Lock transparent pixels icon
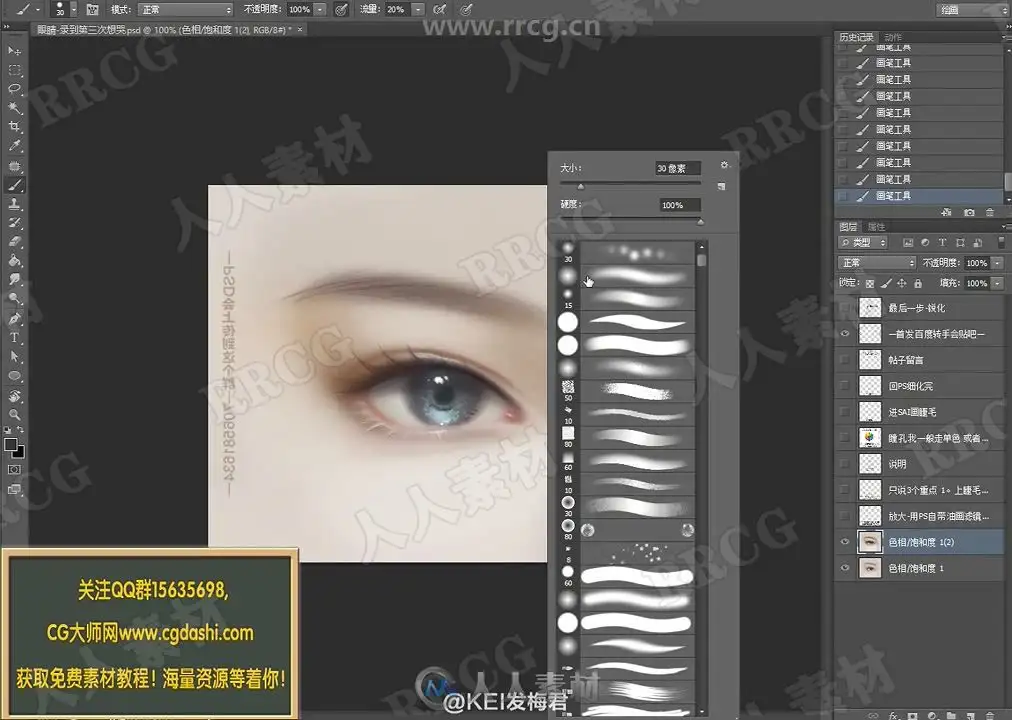 point(870,283)
